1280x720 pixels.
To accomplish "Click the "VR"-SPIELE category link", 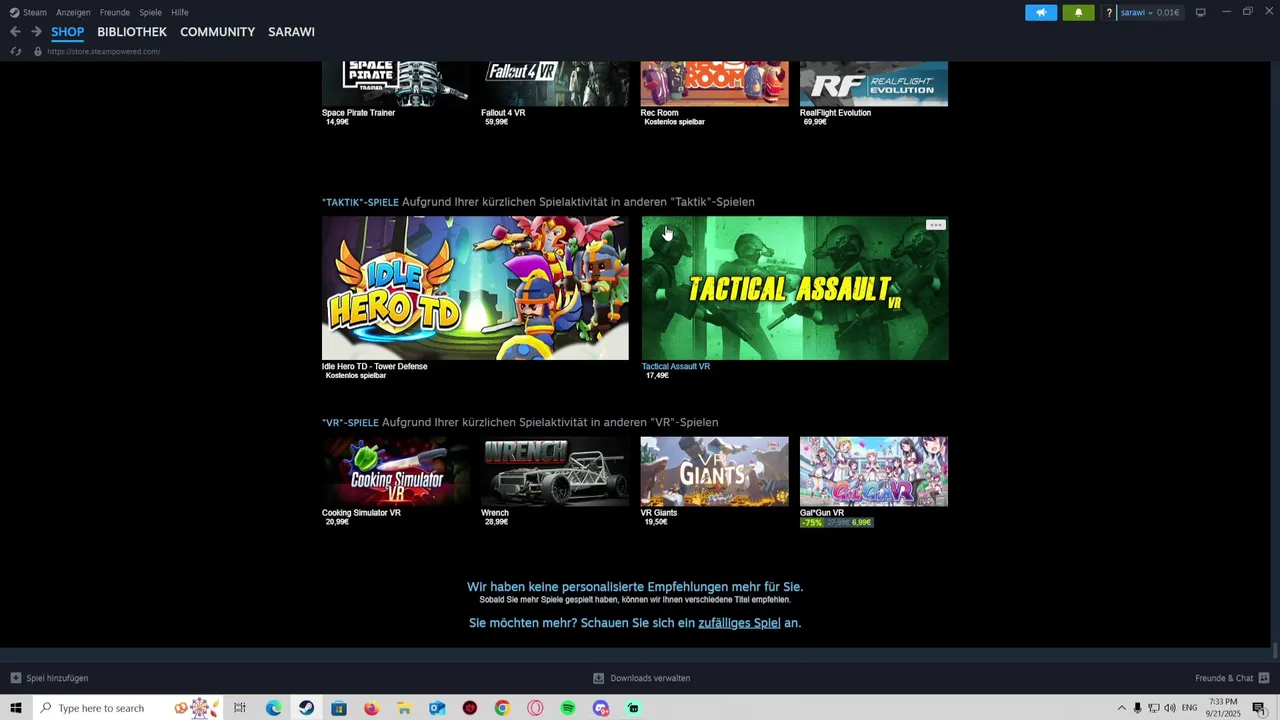I will click(x=350, y=422).
